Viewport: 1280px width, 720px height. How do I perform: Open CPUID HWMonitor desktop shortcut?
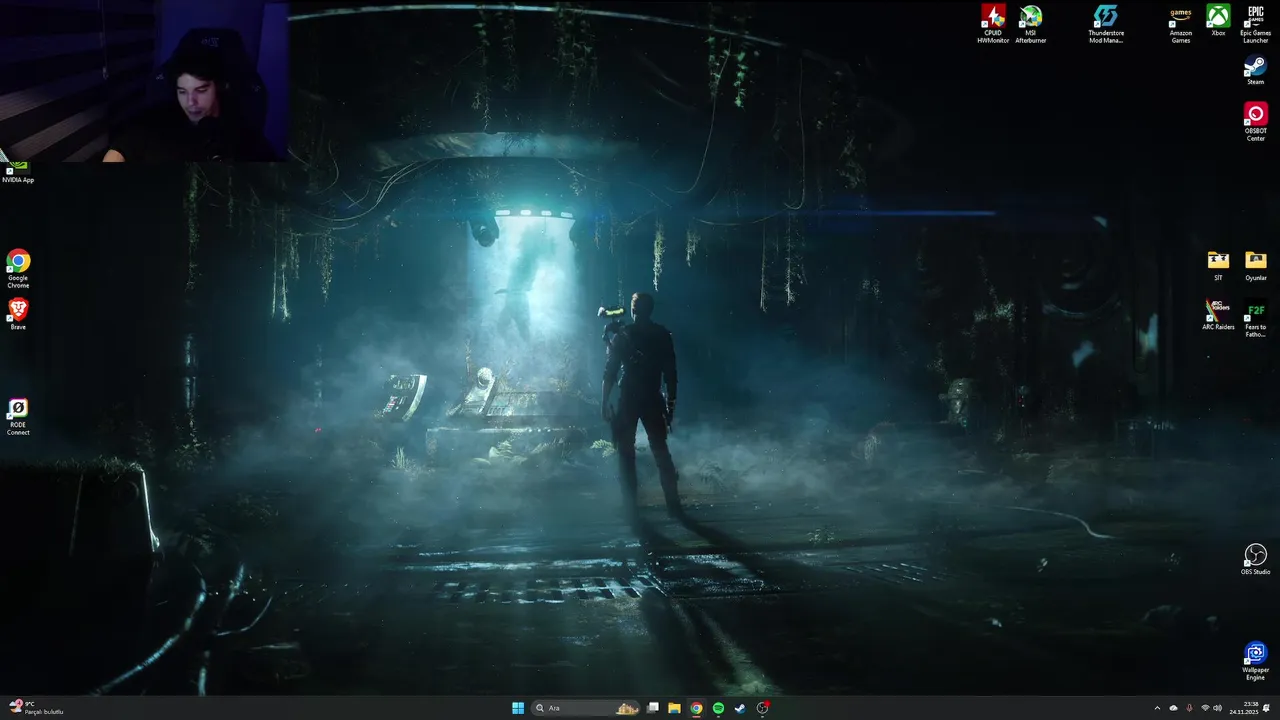click(x=993, y=24)
